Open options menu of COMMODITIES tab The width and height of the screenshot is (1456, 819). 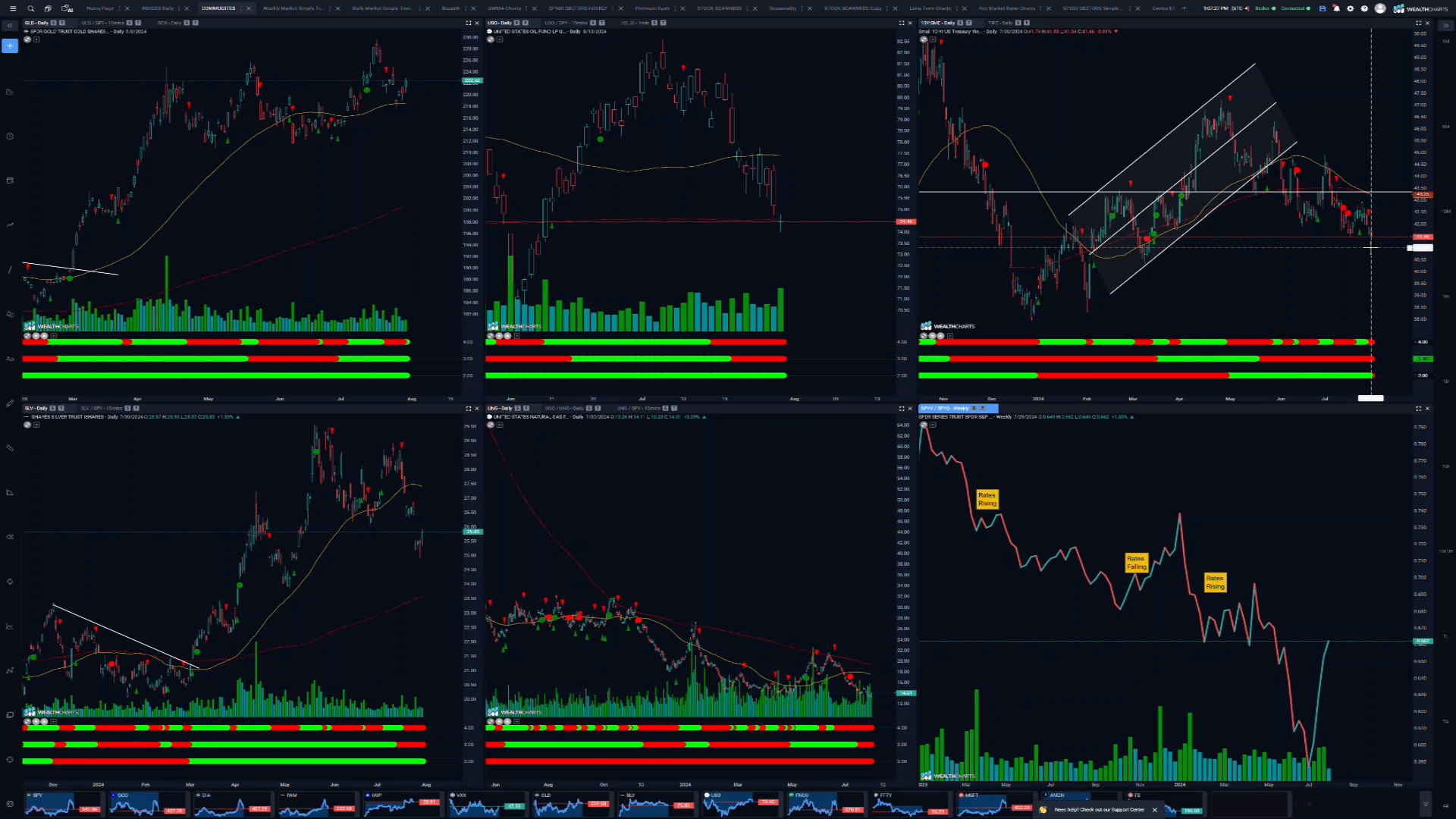coord(240,8)
